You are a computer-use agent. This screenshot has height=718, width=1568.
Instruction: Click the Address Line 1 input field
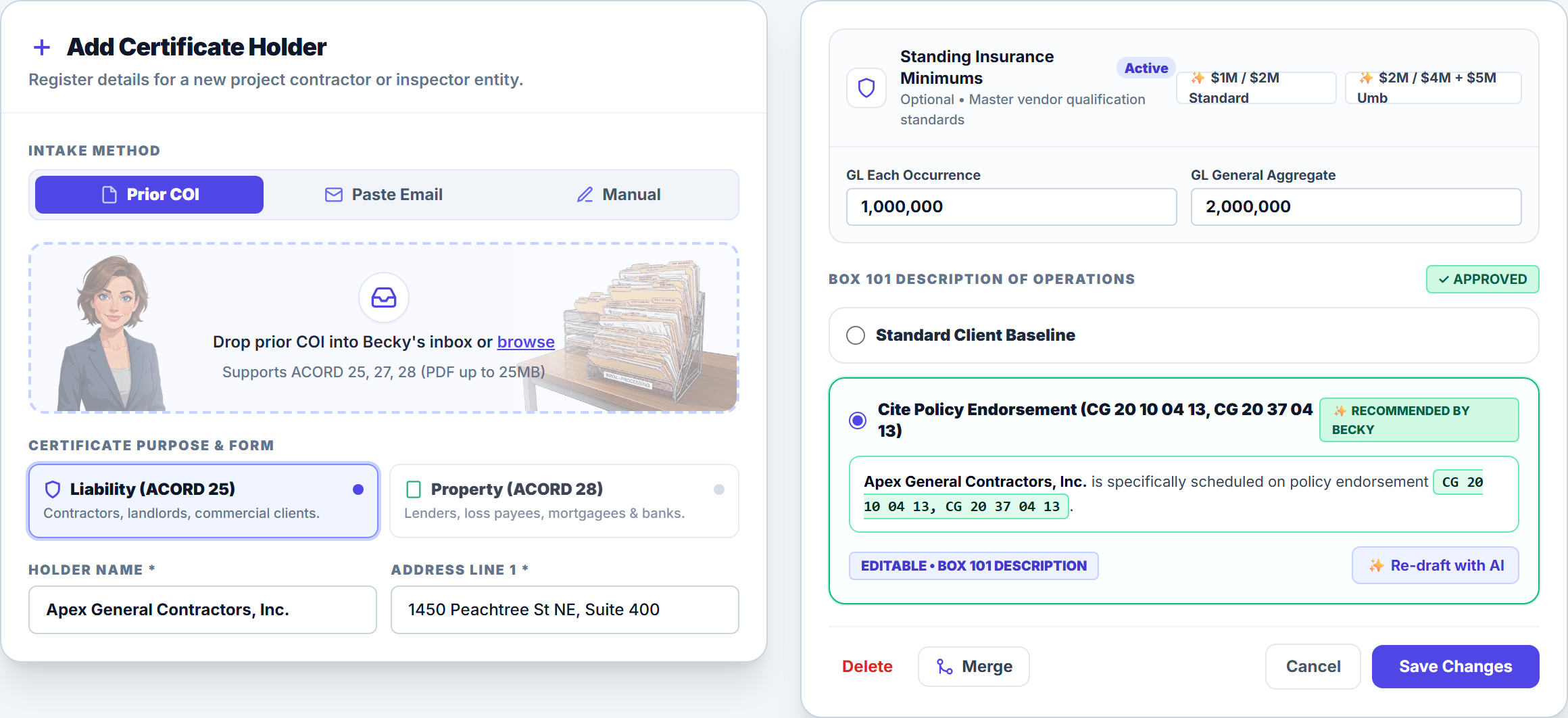(x=565, y=610)
